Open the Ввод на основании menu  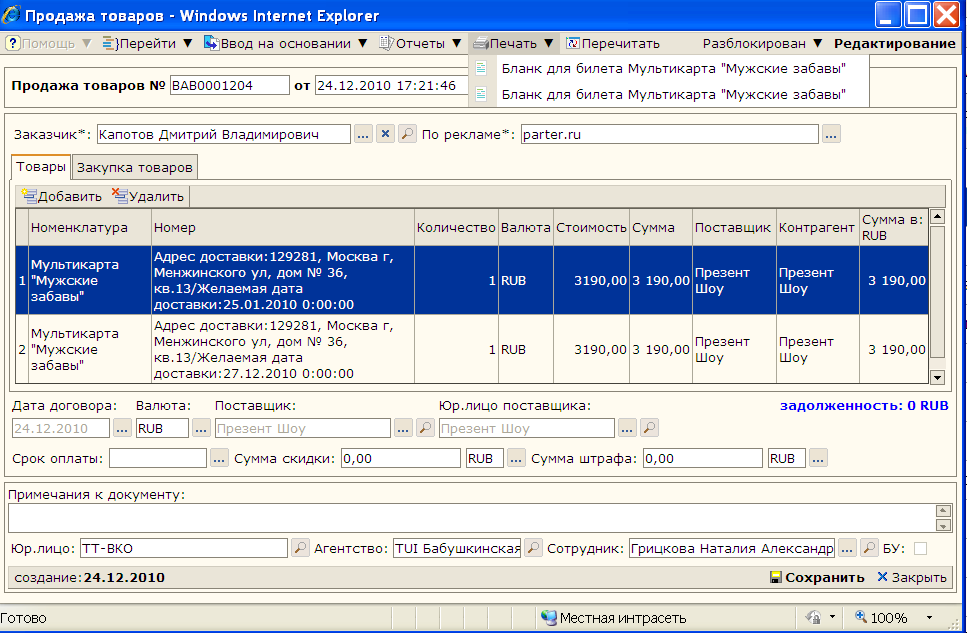286,44
